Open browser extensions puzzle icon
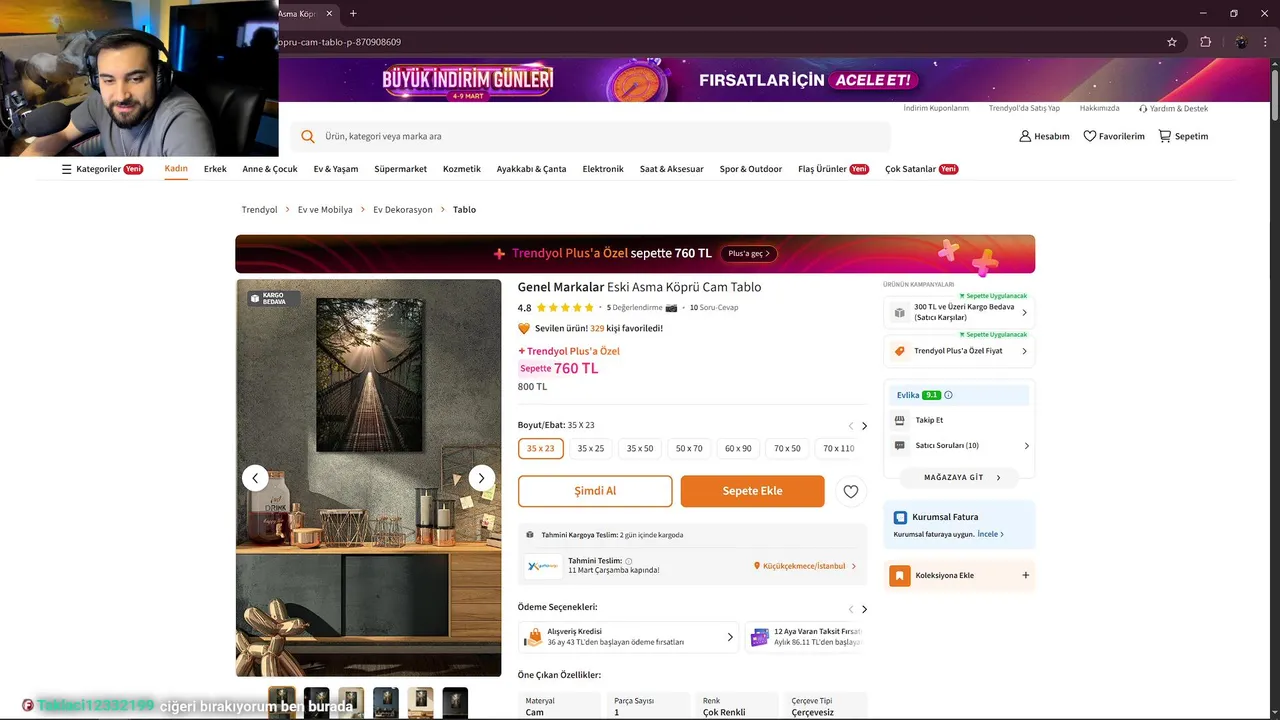Viewport: 1280px width, 720px height. 1205,42
